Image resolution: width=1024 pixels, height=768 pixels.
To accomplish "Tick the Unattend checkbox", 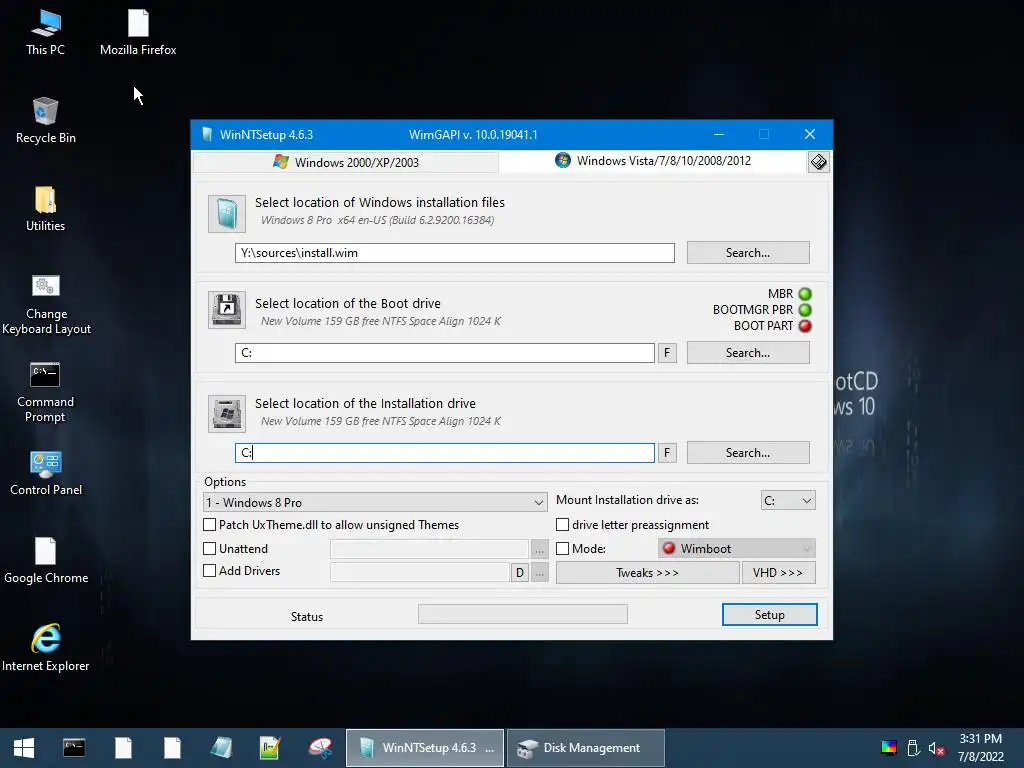I will [210, 549].
